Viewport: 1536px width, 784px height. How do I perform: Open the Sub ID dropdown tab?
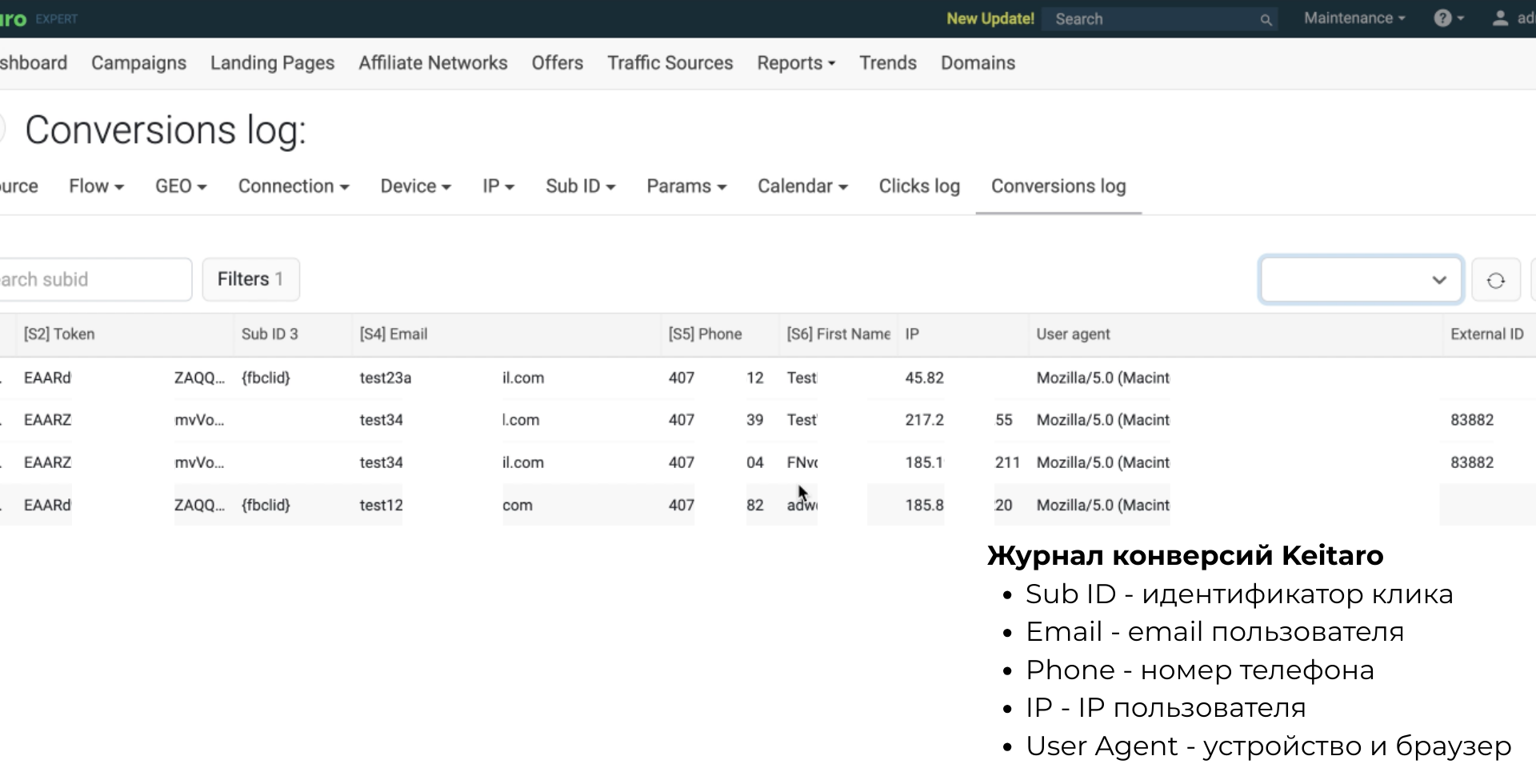coord(580,186)
